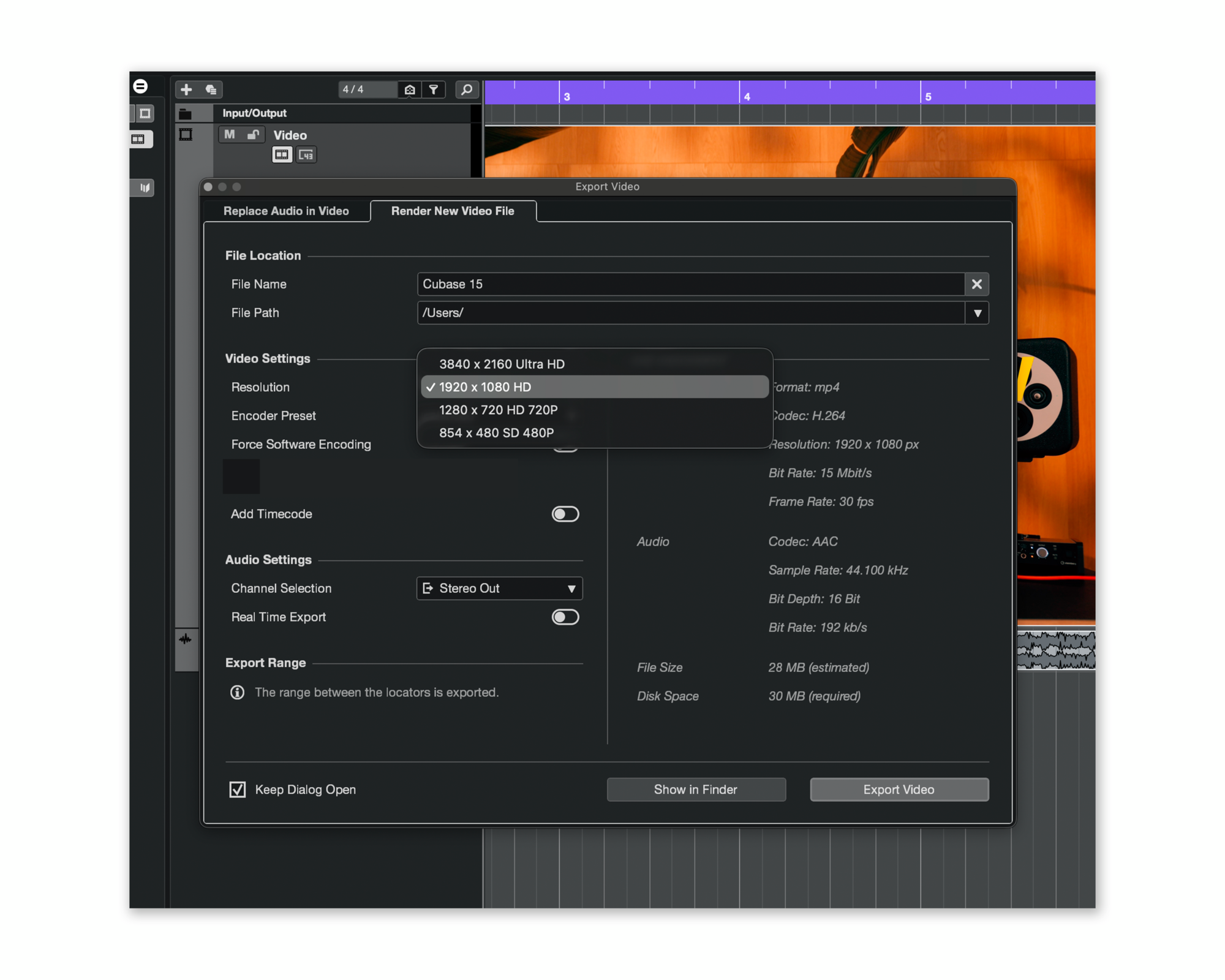Viewport: 1225px width, 980px height.
Task: Click the Add Track plus icon
Action: tap(186, 89)
